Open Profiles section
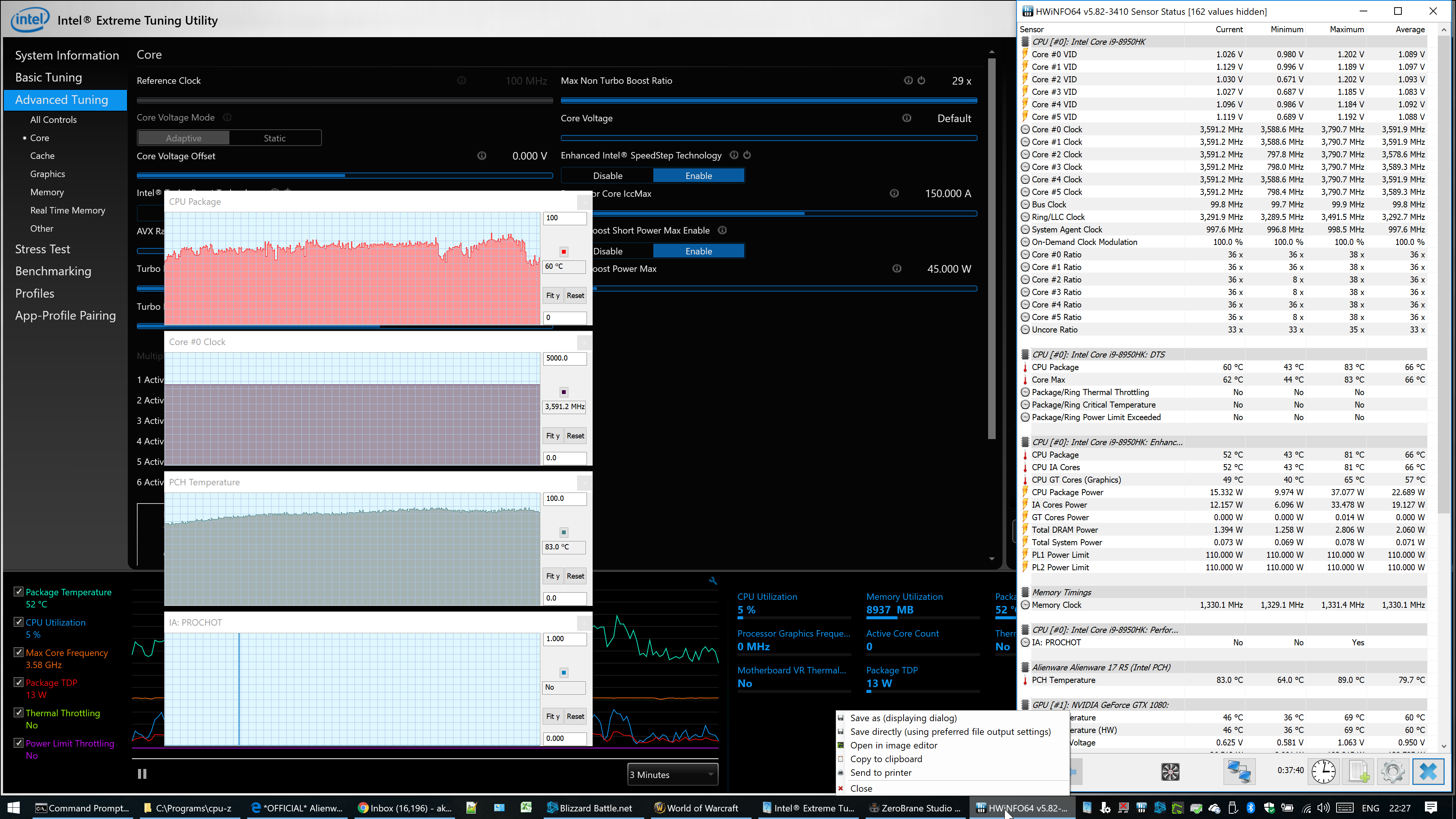 [x=35, y=293]
